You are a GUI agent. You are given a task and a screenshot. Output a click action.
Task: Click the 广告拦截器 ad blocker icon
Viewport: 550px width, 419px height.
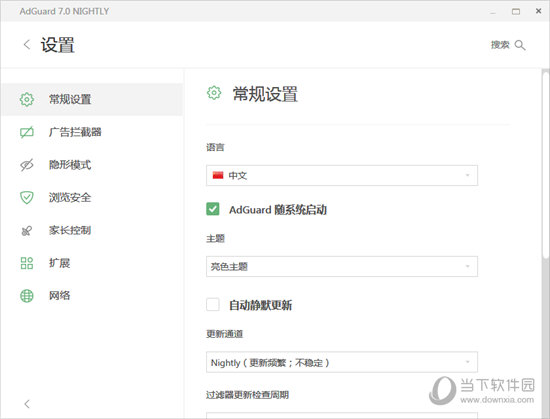pos(27,132)
